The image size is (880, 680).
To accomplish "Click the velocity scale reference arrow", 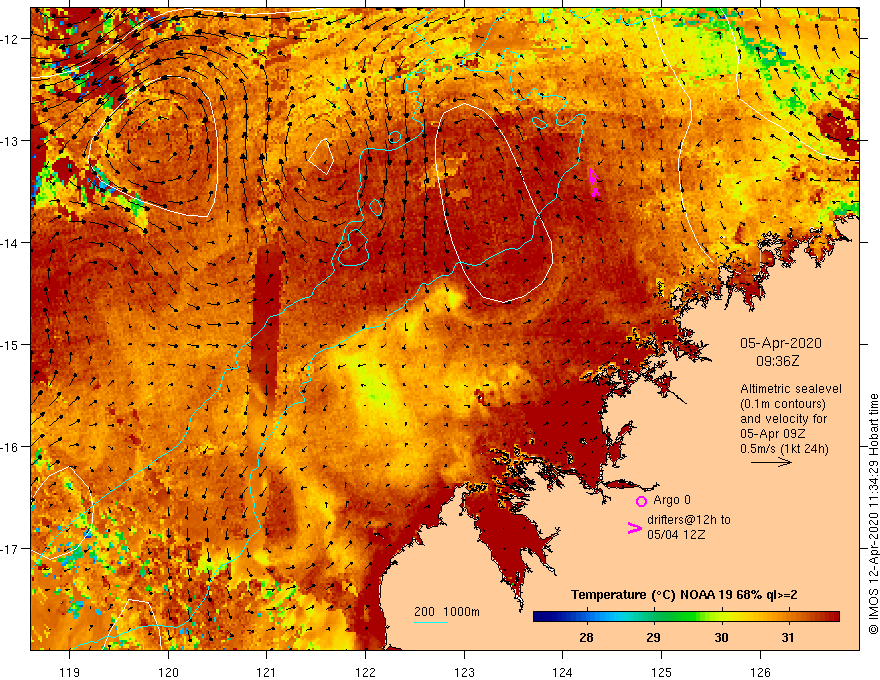I will pos(771,462).
